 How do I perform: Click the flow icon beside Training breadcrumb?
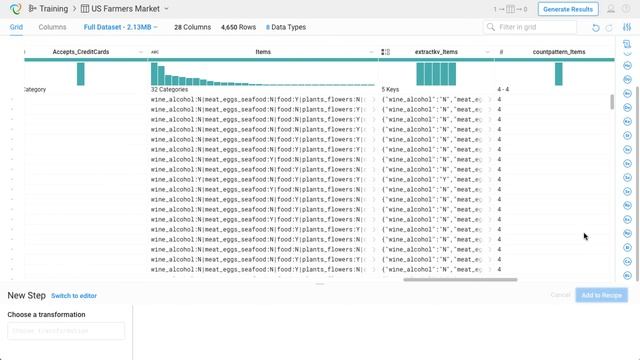tap(32, 9)
